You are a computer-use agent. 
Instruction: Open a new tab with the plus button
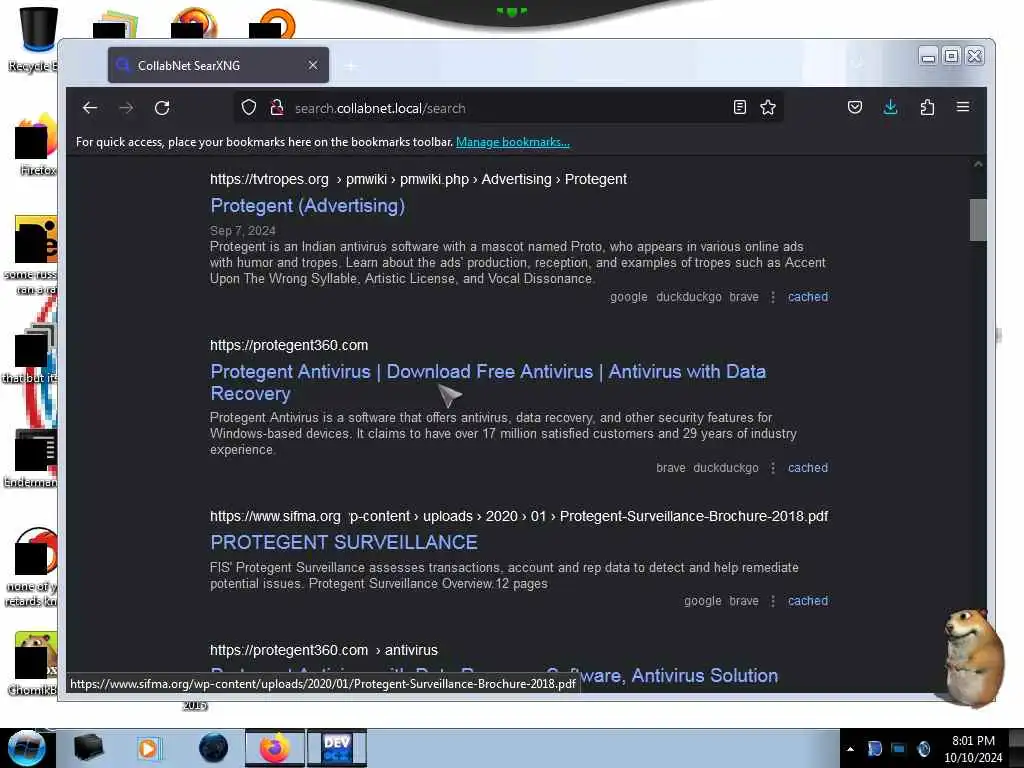pos(351,66)
